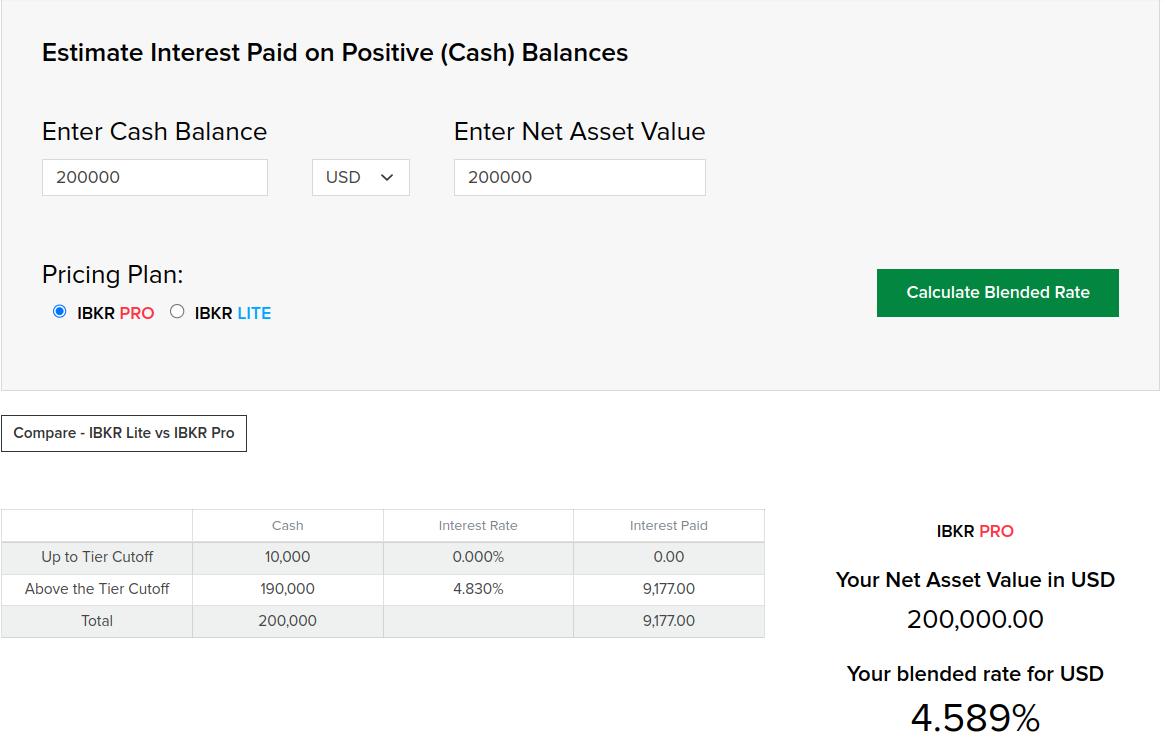Screen dimensions: 1163x751
Task: Click the Total row label
Action: [97, 621]
